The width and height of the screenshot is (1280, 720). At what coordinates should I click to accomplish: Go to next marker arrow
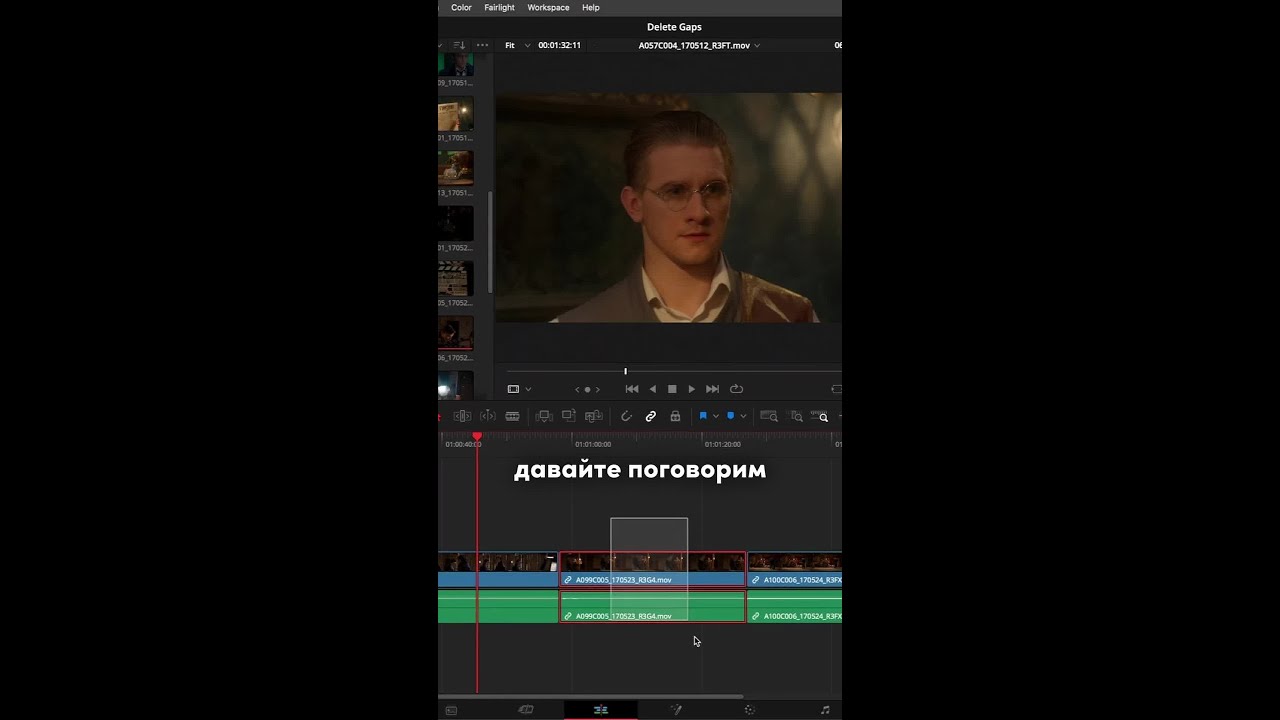pos(598,389)
